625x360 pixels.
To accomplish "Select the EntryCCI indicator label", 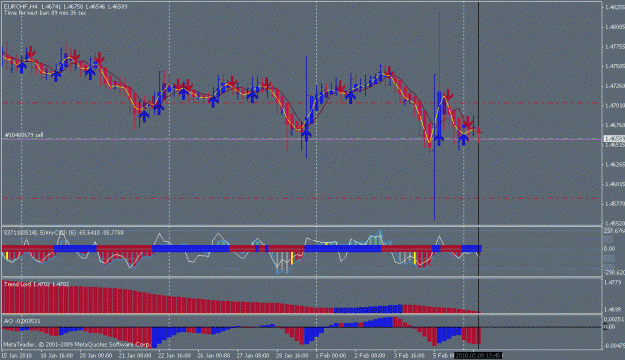I will 63,232.
